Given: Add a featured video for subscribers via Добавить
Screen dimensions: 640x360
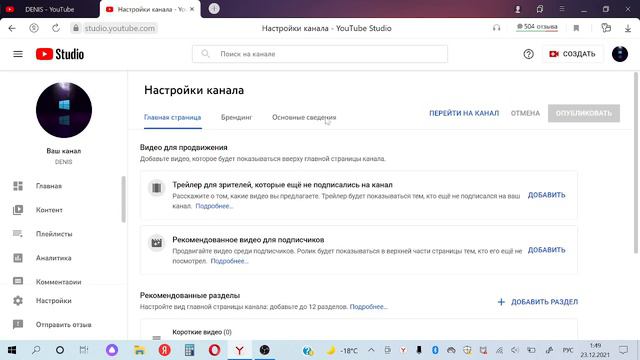Looking at the screenshot, I should [x=546, y=250].
